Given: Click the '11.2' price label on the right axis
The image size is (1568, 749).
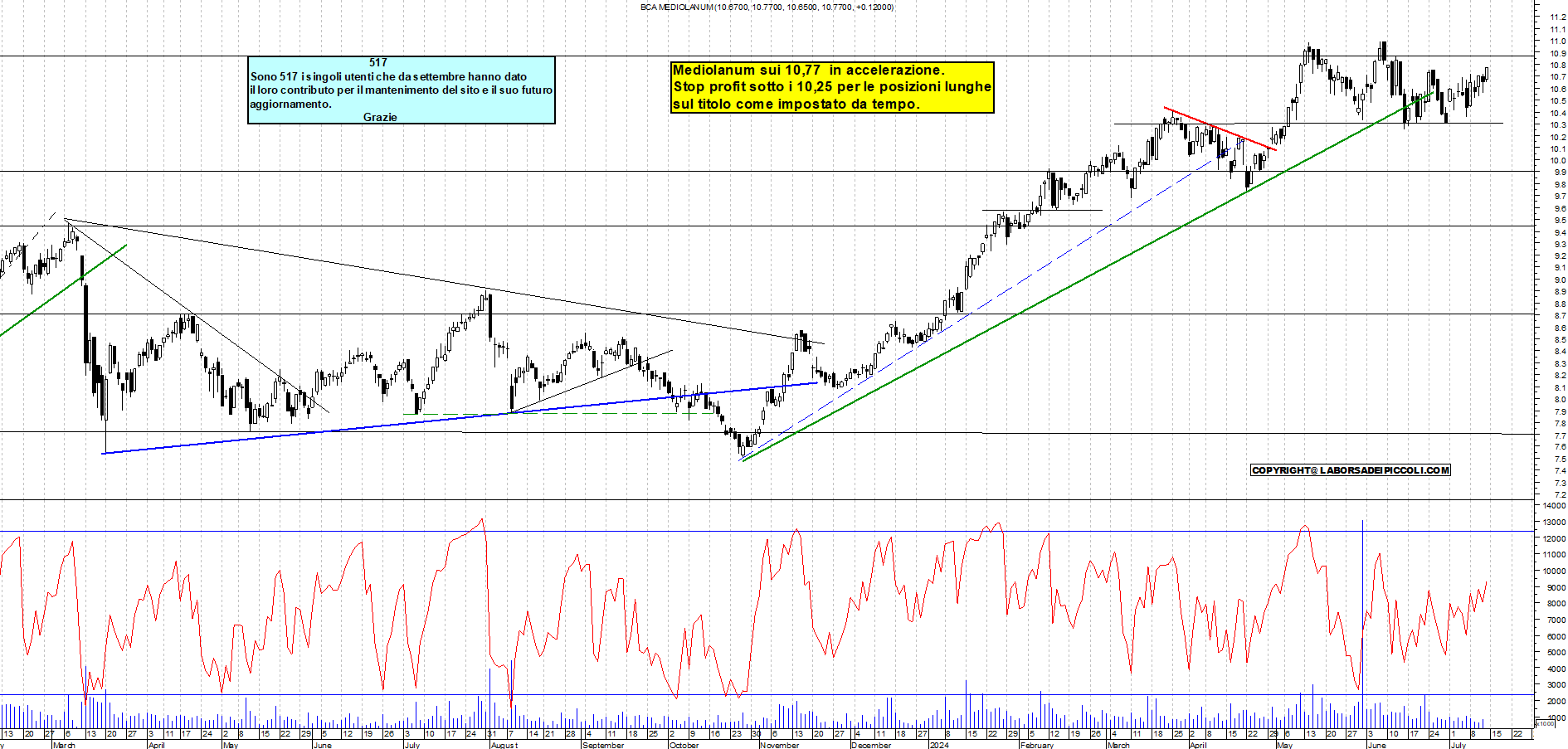Looking at the screenshot, I should [1558, 17].
